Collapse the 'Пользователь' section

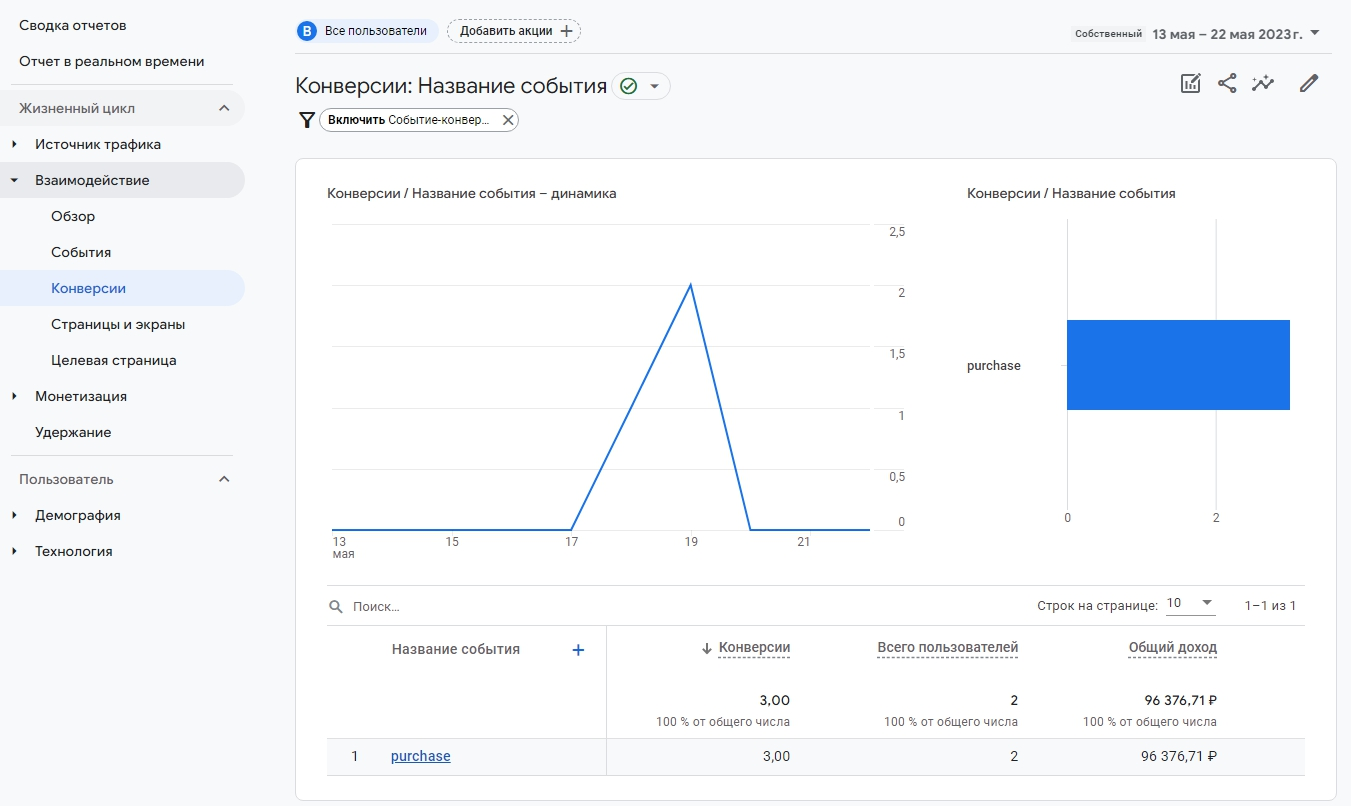[x=224, y=479]
